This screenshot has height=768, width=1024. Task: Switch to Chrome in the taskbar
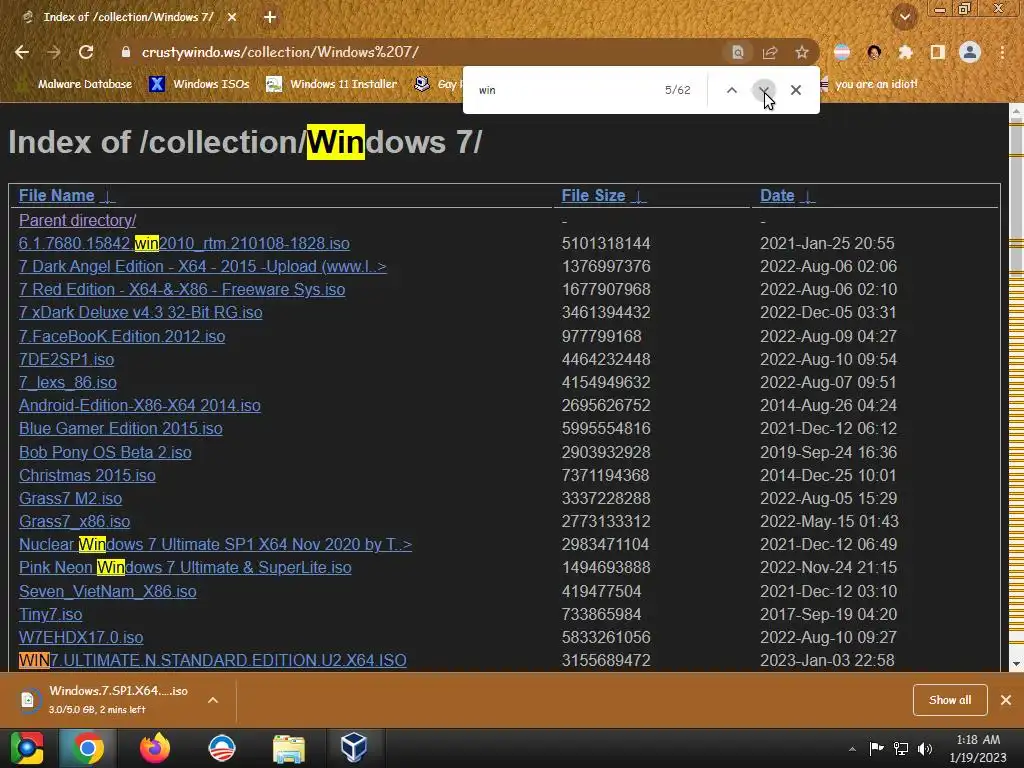88,748
